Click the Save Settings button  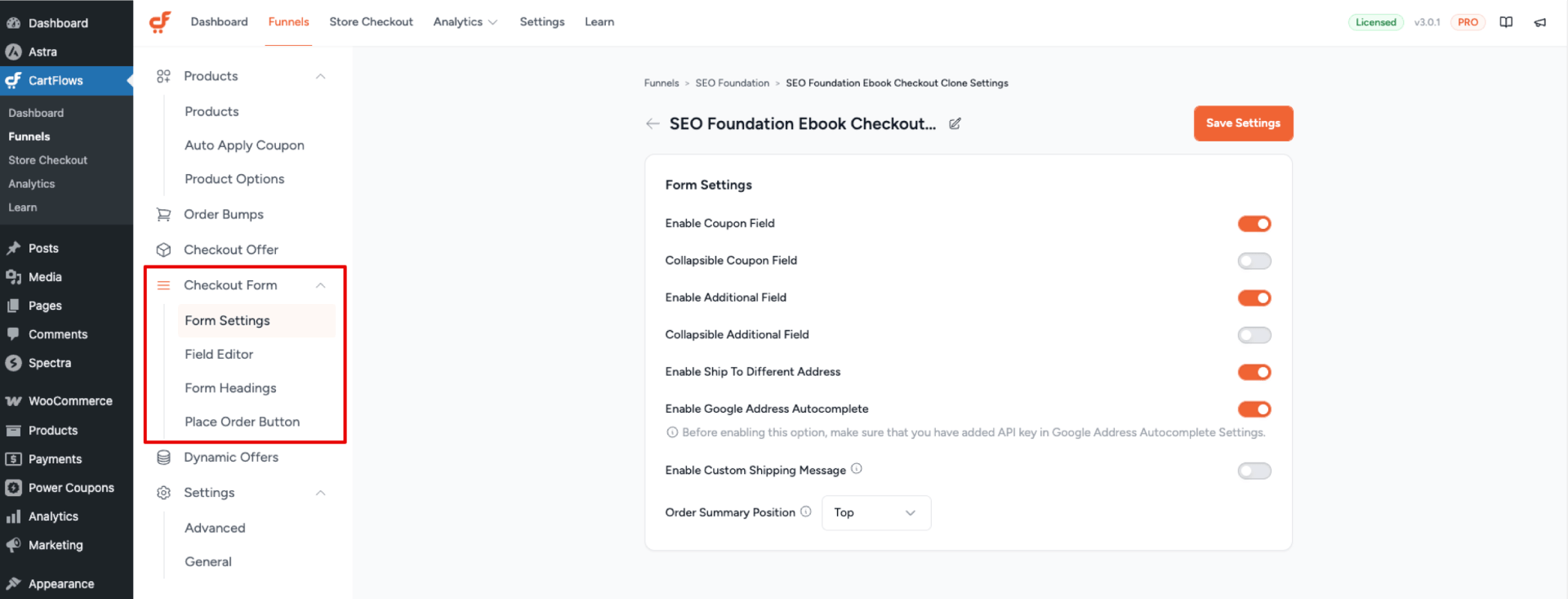click(x=1243, y=123)
